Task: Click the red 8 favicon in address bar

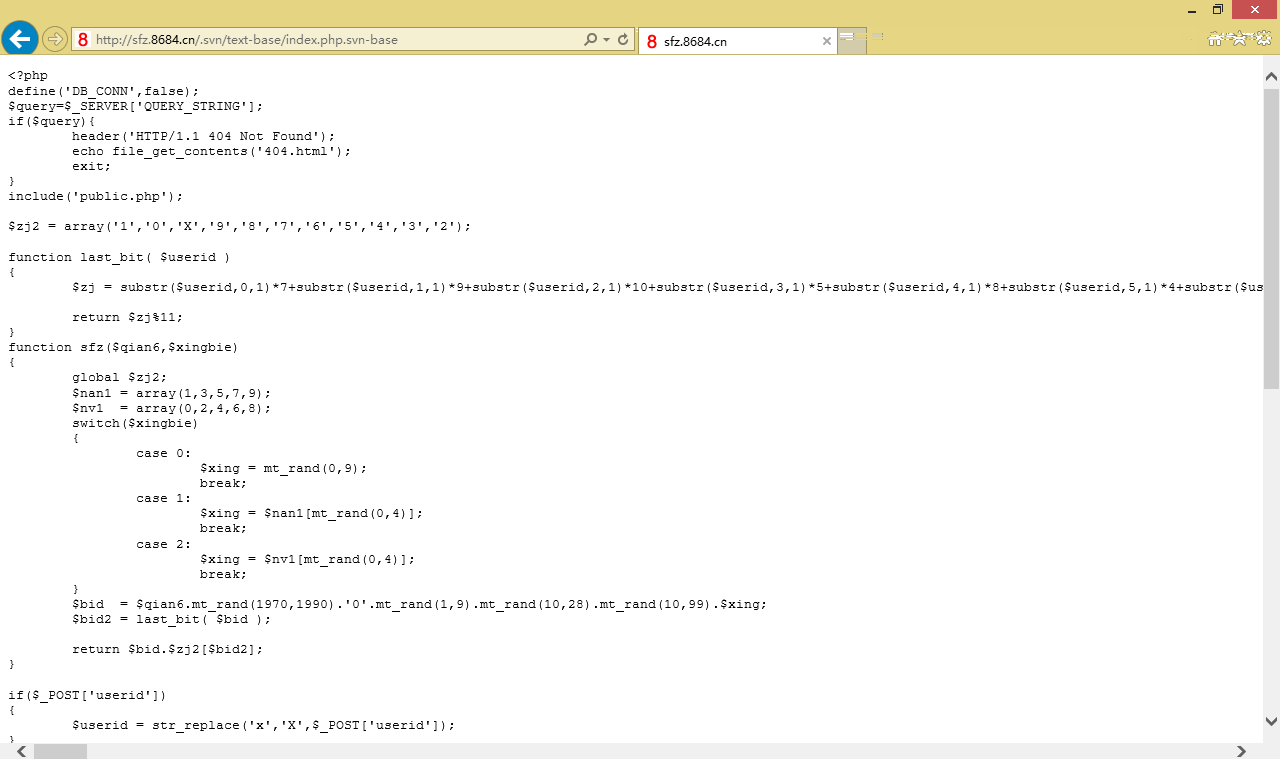Action: 83,40
